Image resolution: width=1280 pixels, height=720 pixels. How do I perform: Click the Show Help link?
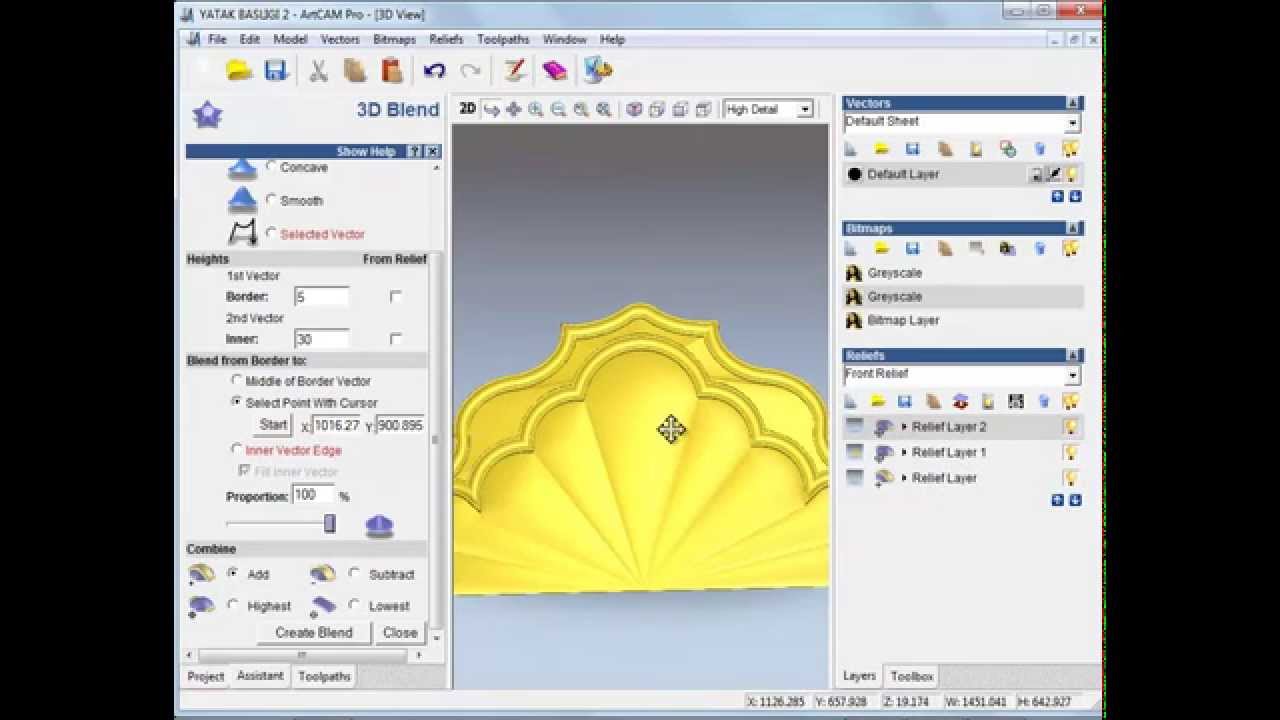pos(366,152)
